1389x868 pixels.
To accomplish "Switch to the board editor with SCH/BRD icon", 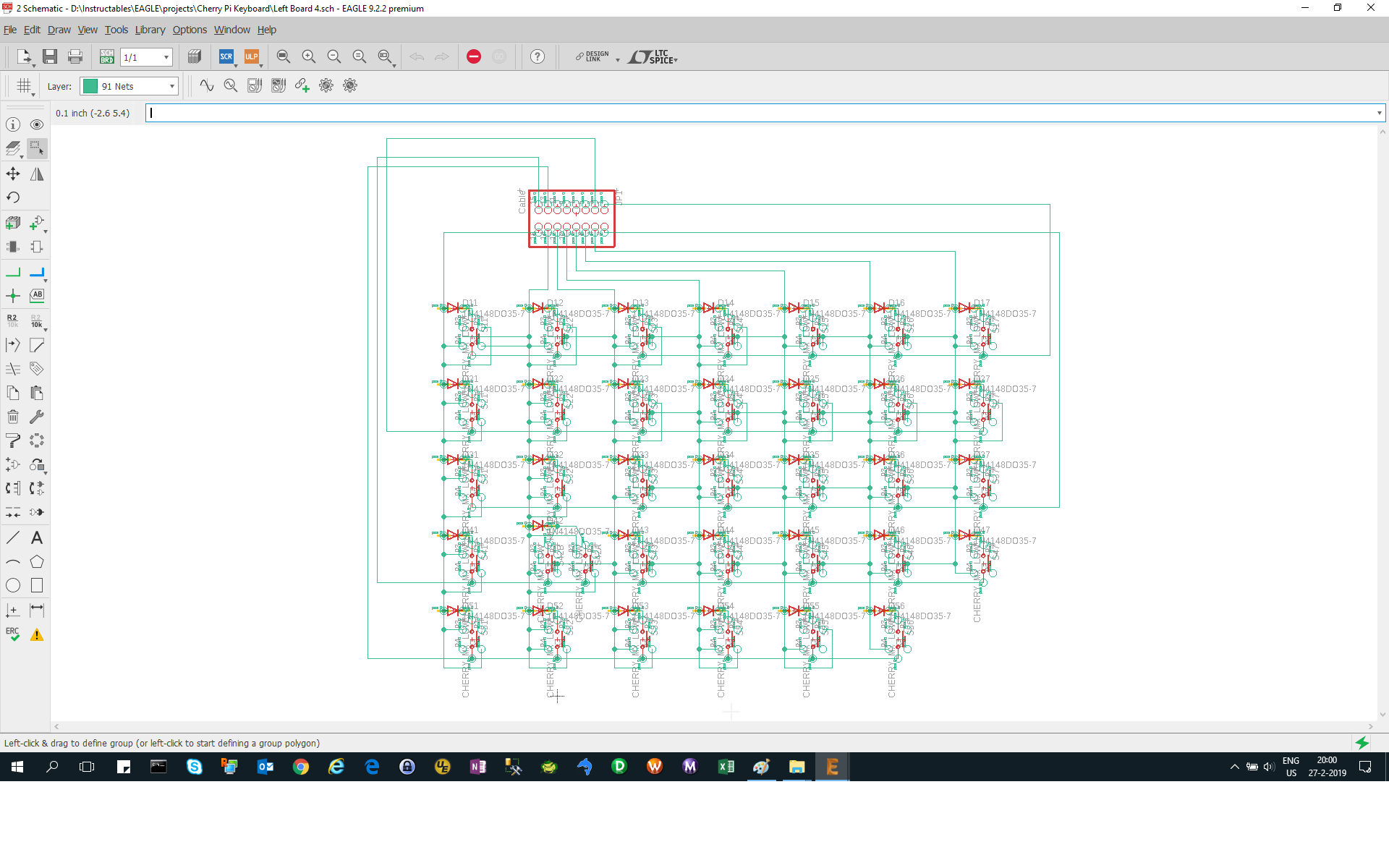I will click(106, 56).
